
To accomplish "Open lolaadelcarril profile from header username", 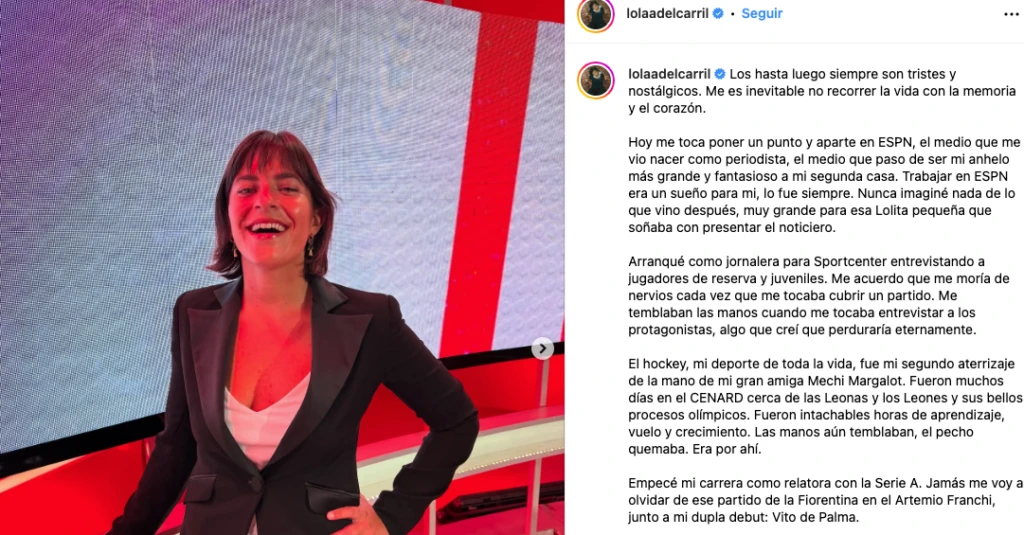I will click(x=667, y=14).
